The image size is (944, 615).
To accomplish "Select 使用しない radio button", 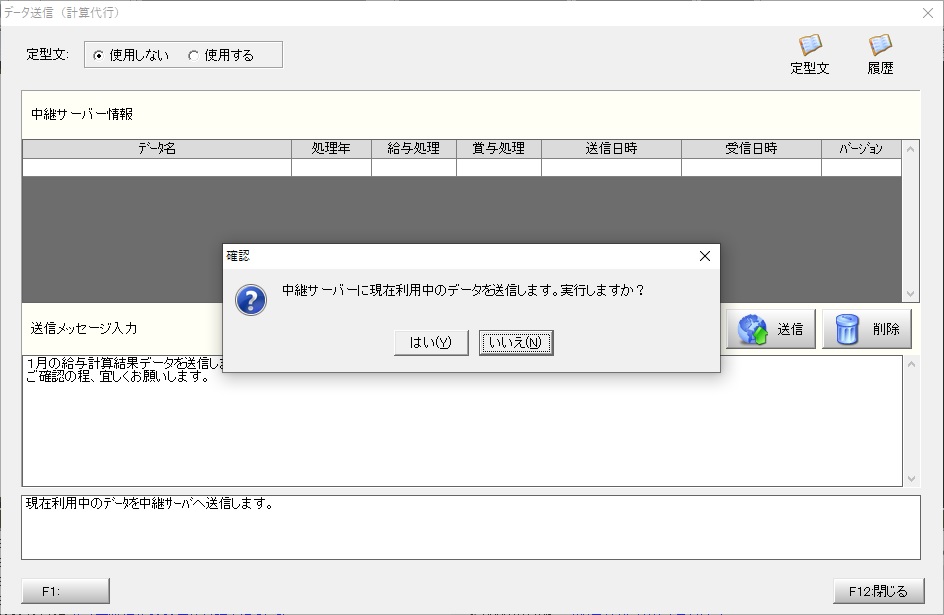I will pyautogui.click(x=131, y=55).
